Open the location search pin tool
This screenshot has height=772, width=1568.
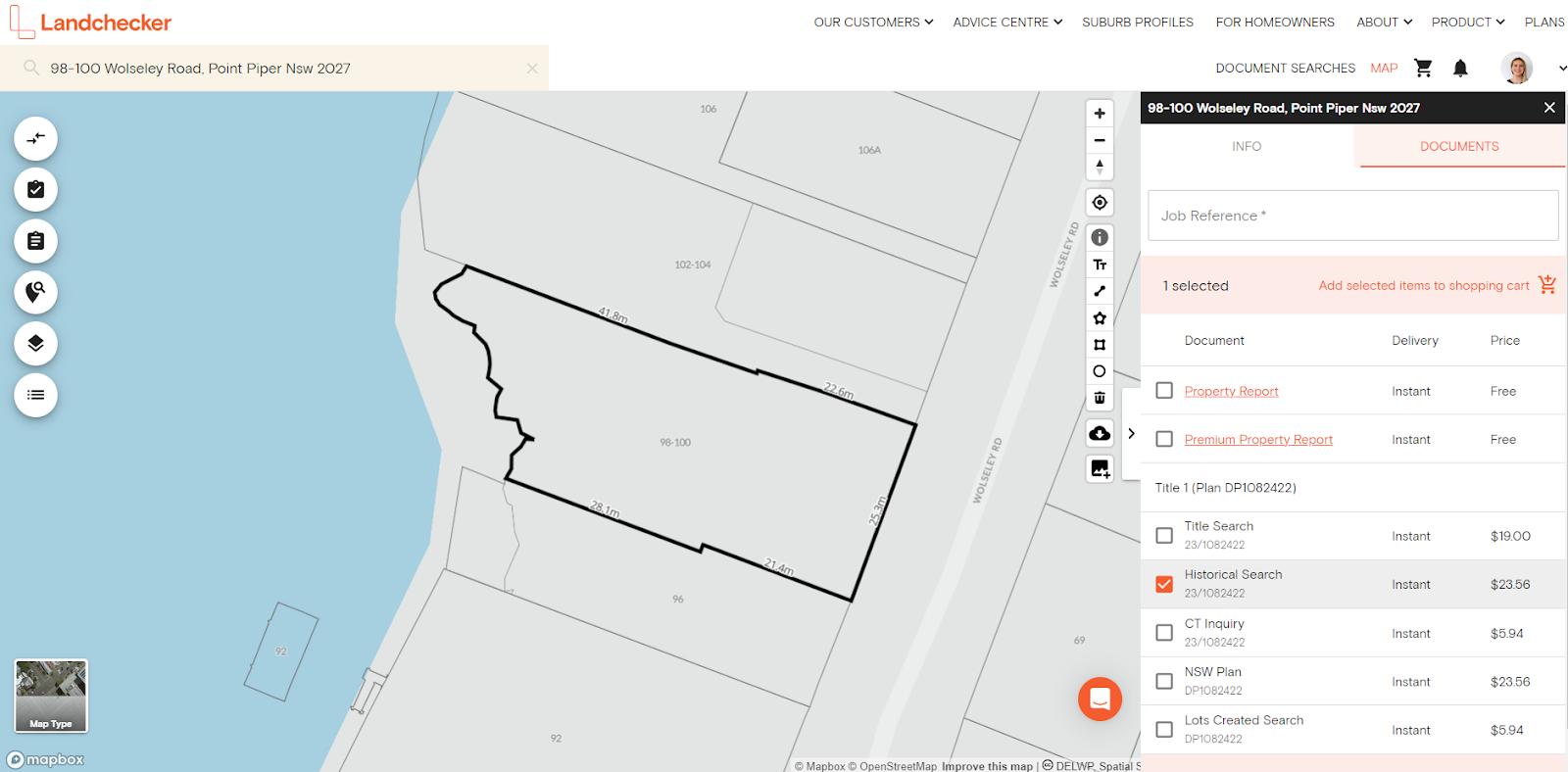(x=35, y=292)
